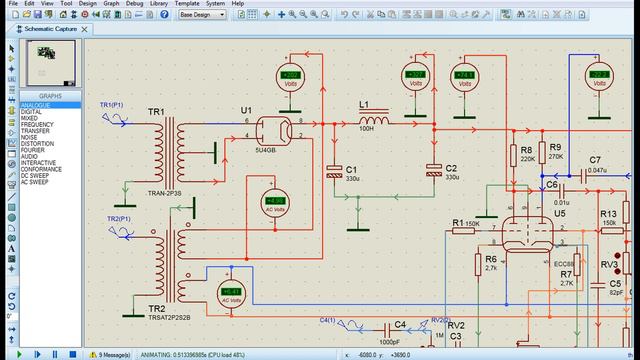
Task: Open the Tool menu
Action: [66, 3]
